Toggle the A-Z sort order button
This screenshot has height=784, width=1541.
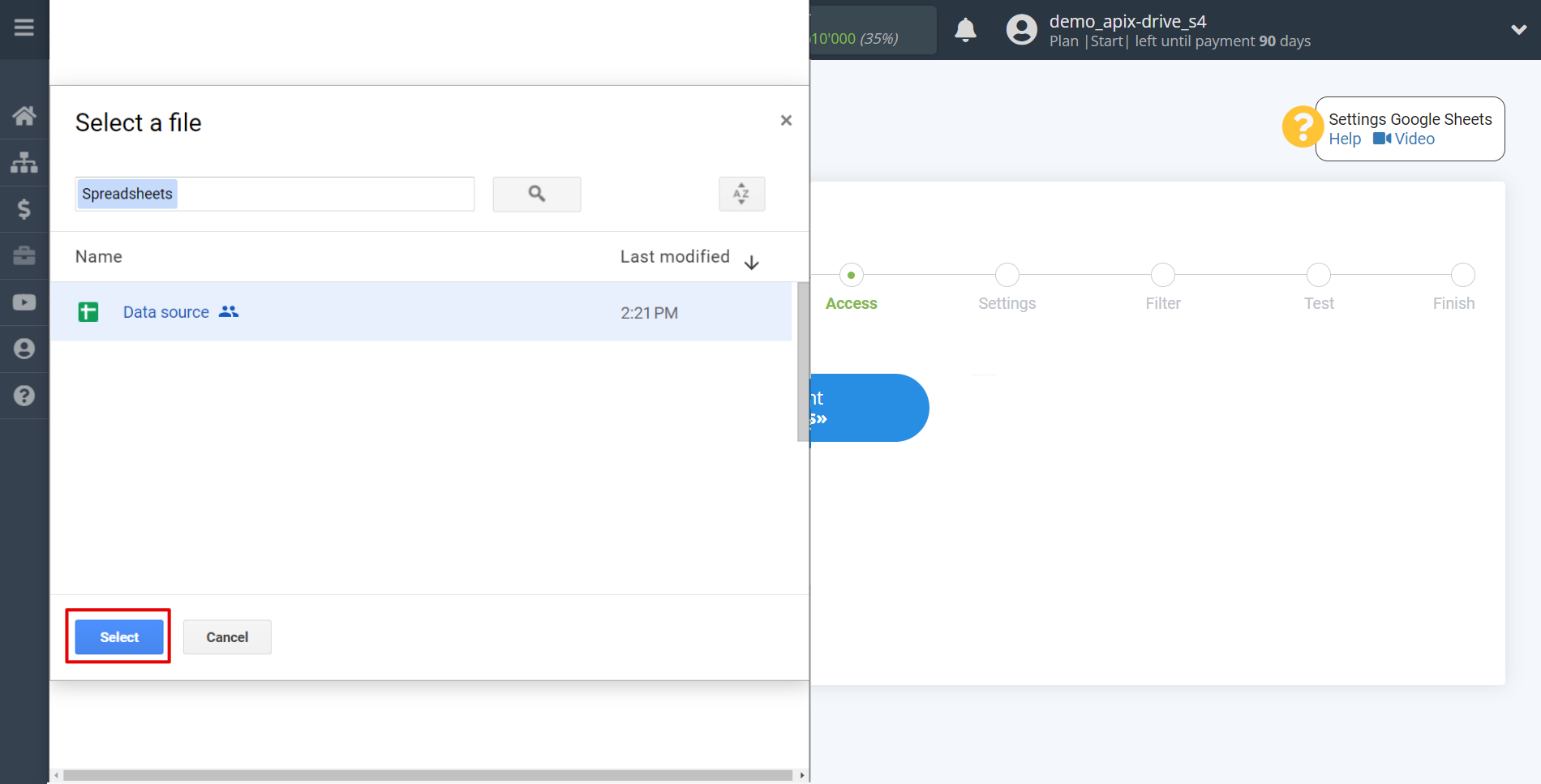click(741, 194)
